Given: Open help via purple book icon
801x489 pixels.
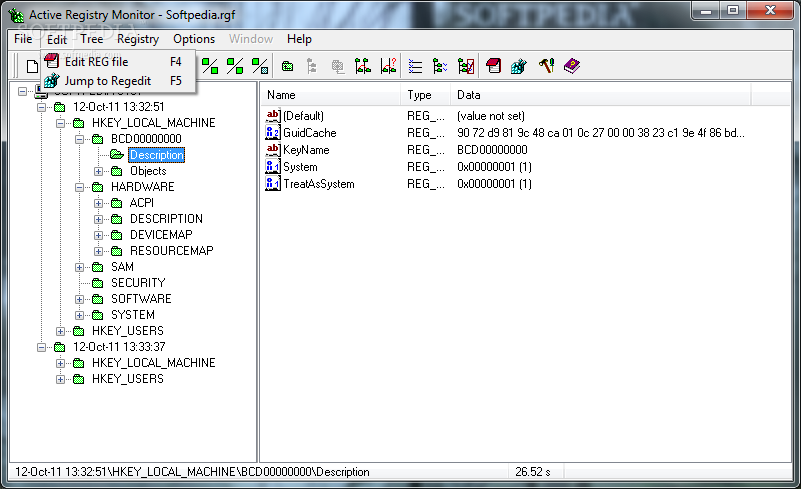Looking at the screenshot, I should tap(572, 66).
